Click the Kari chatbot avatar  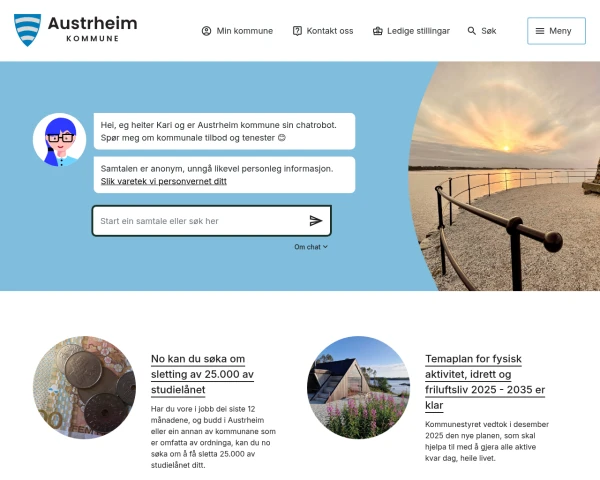60,140
